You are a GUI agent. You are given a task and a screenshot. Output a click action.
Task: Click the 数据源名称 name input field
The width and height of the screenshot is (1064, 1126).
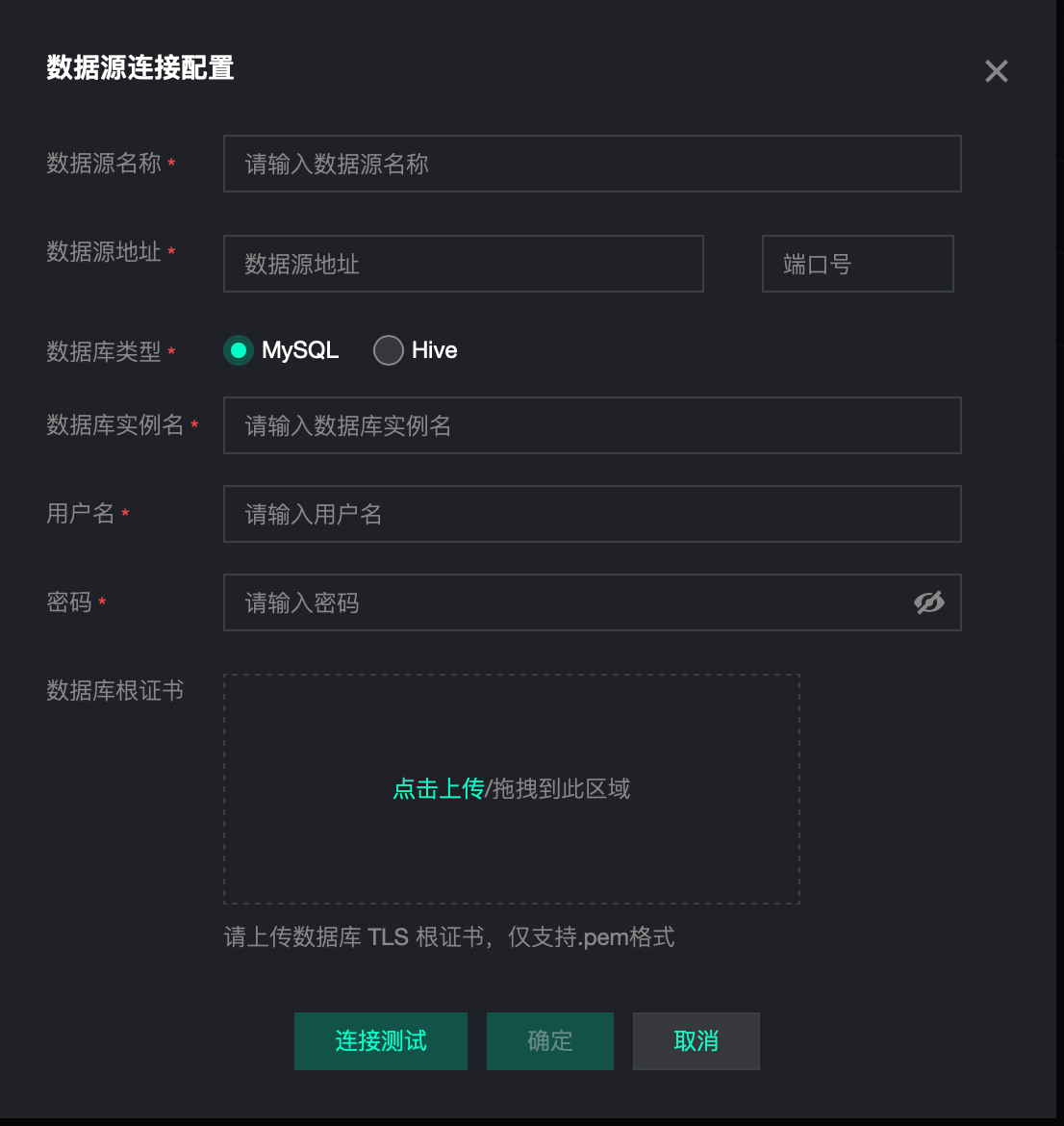pos(592,164)
